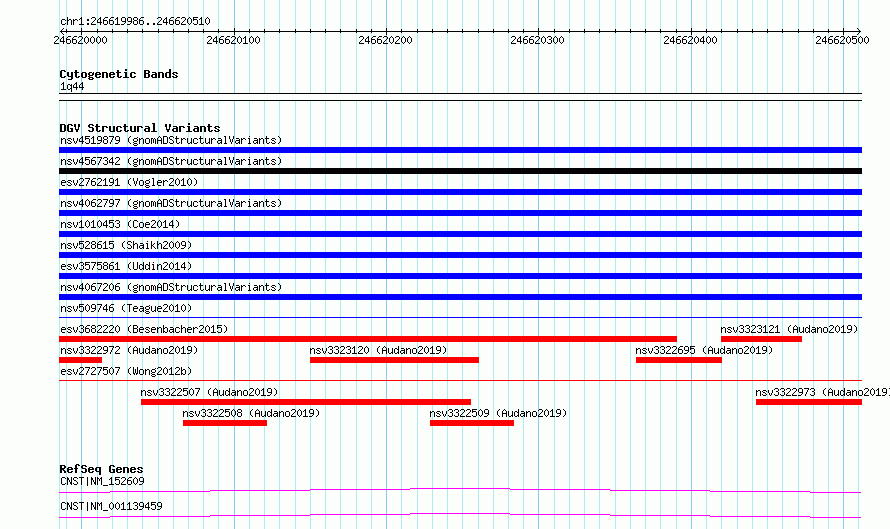Screen dimensions: 890x529
Task: Click ruler position 246620100
Action: click(x=233, y=40)
